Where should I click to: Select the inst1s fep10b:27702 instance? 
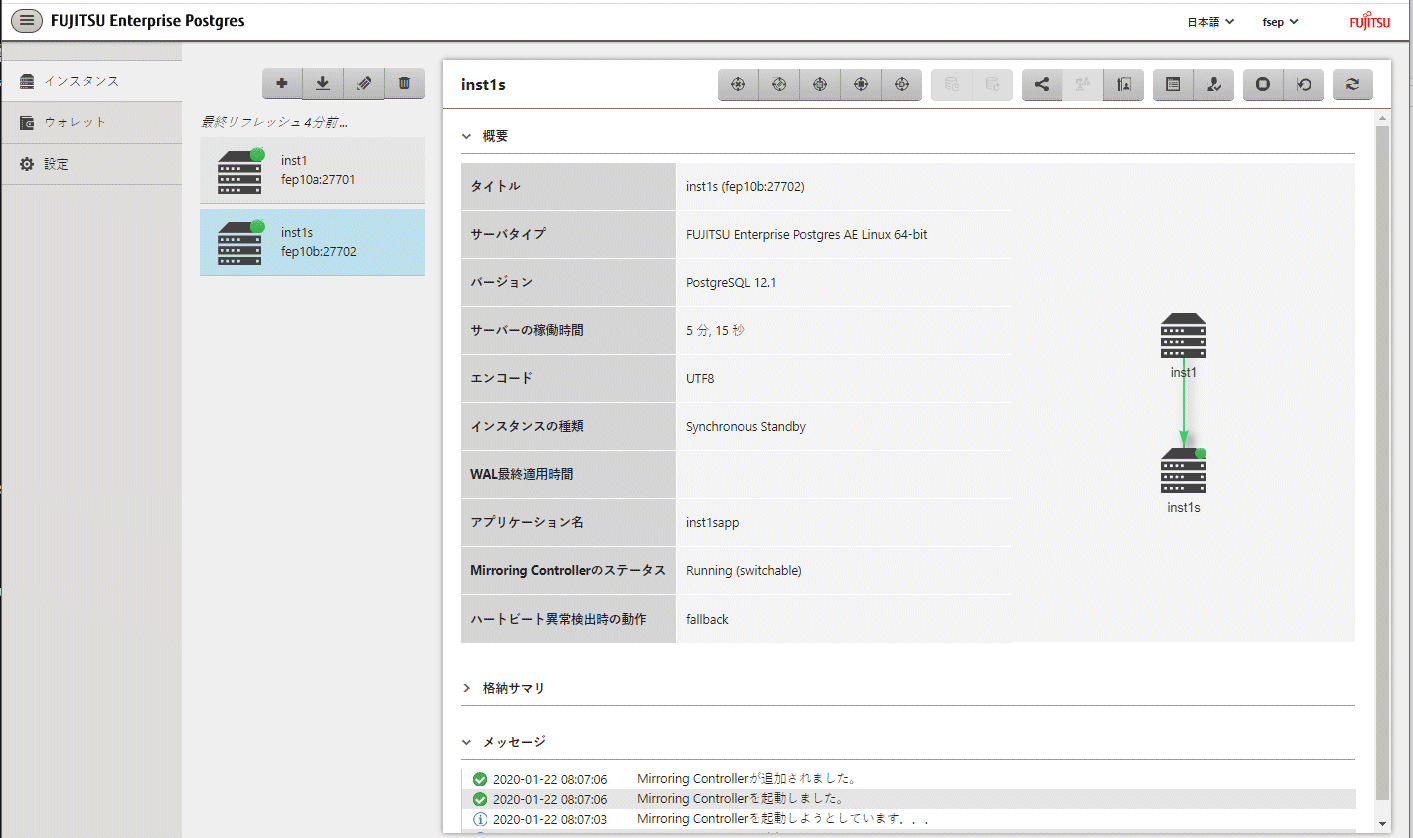pyautogui.click(x=312, y=242)
